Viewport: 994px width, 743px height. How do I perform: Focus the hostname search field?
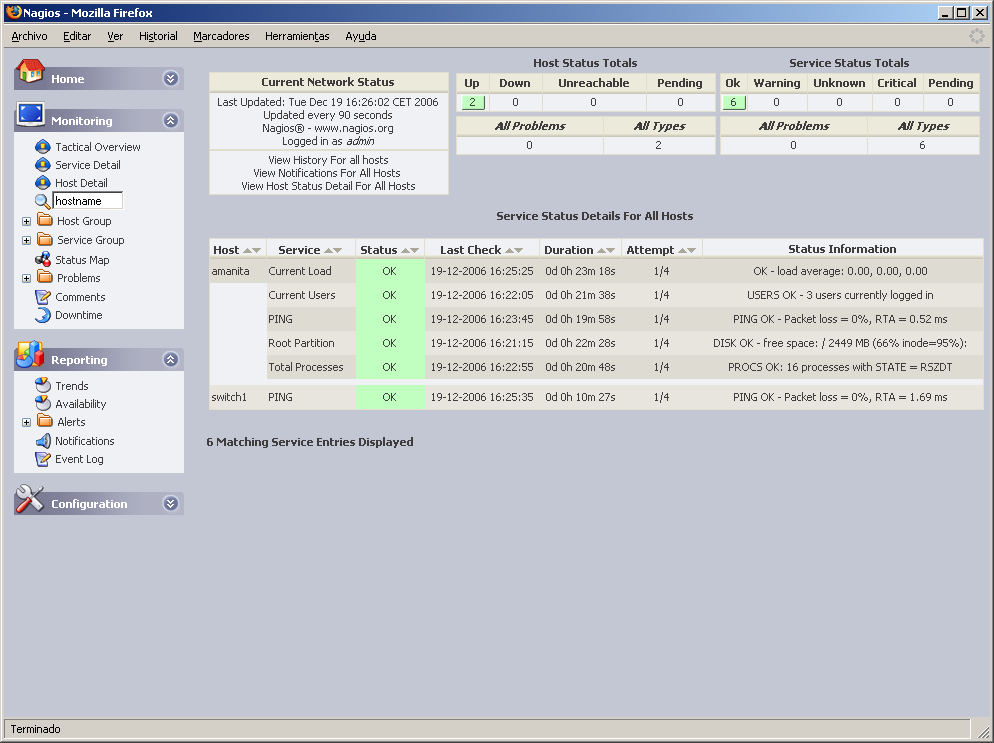tap(87, 201)
